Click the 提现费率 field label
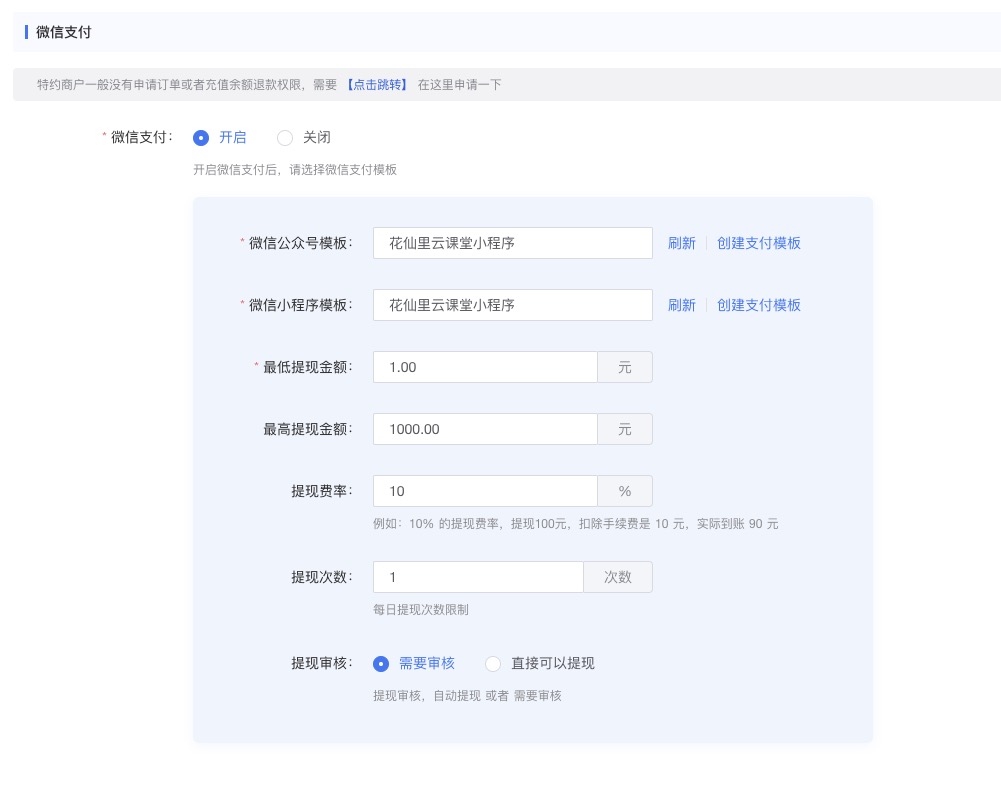 321,491
